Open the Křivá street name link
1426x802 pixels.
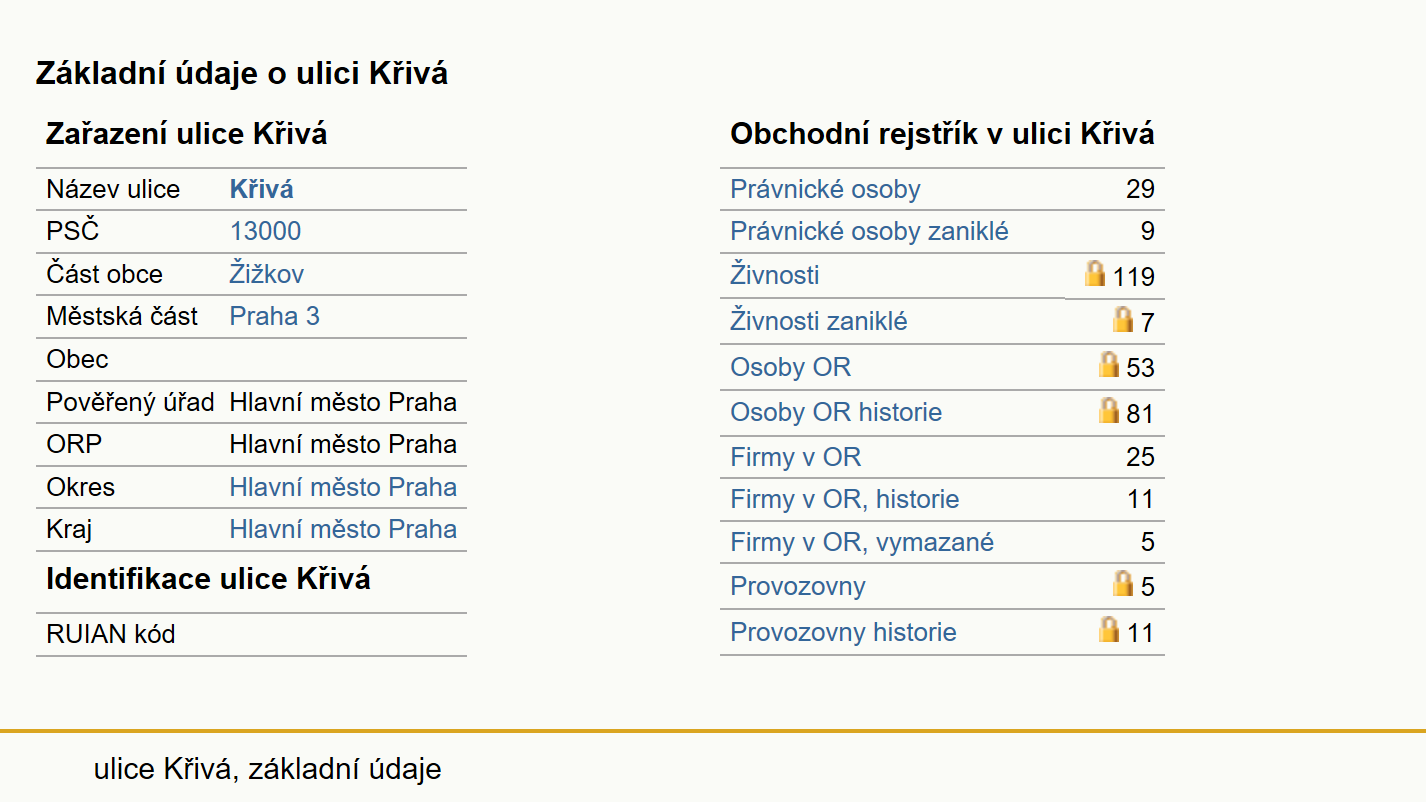tap(262, 189)
